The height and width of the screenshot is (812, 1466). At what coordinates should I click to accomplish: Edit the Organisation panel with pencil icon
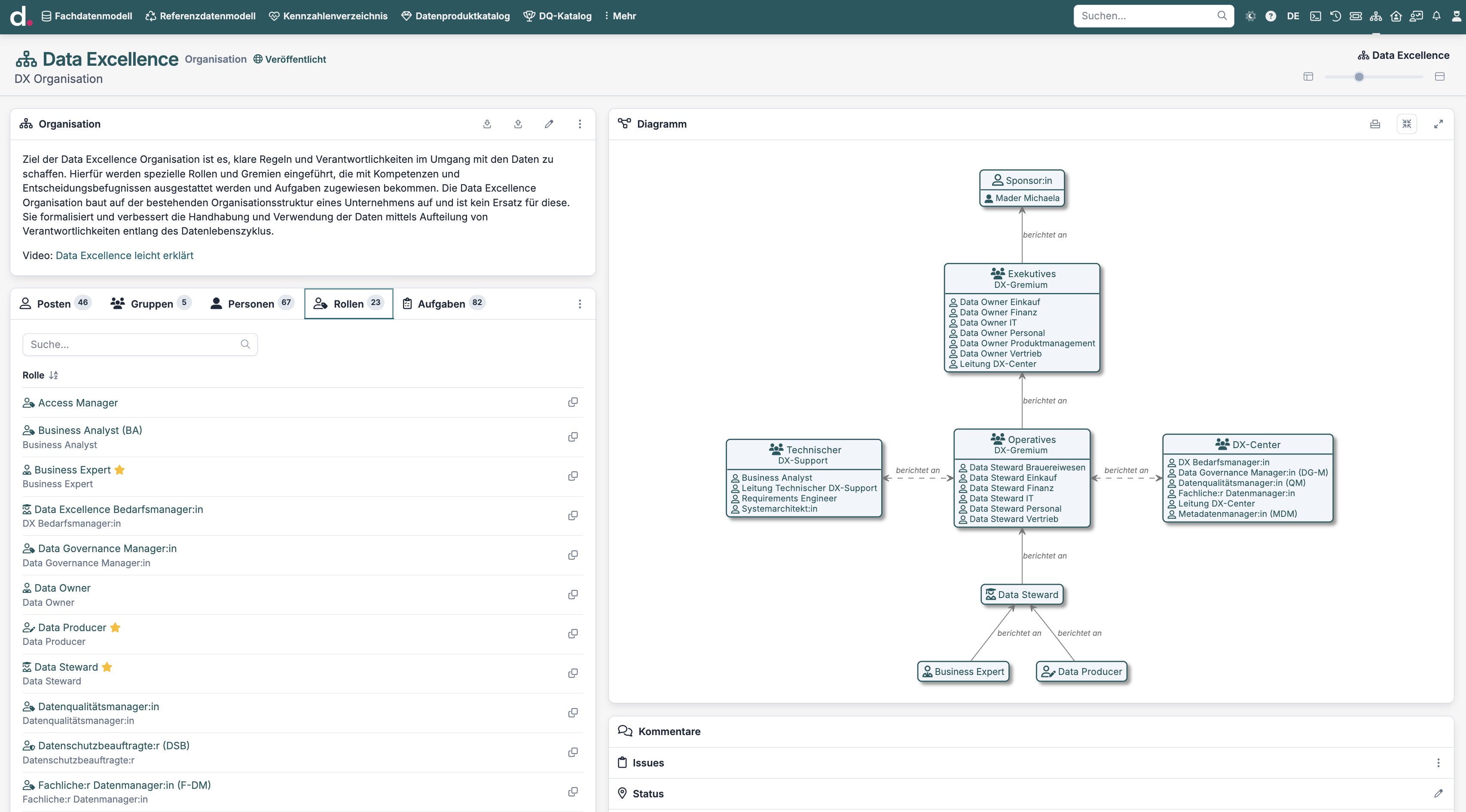point(549,124)
